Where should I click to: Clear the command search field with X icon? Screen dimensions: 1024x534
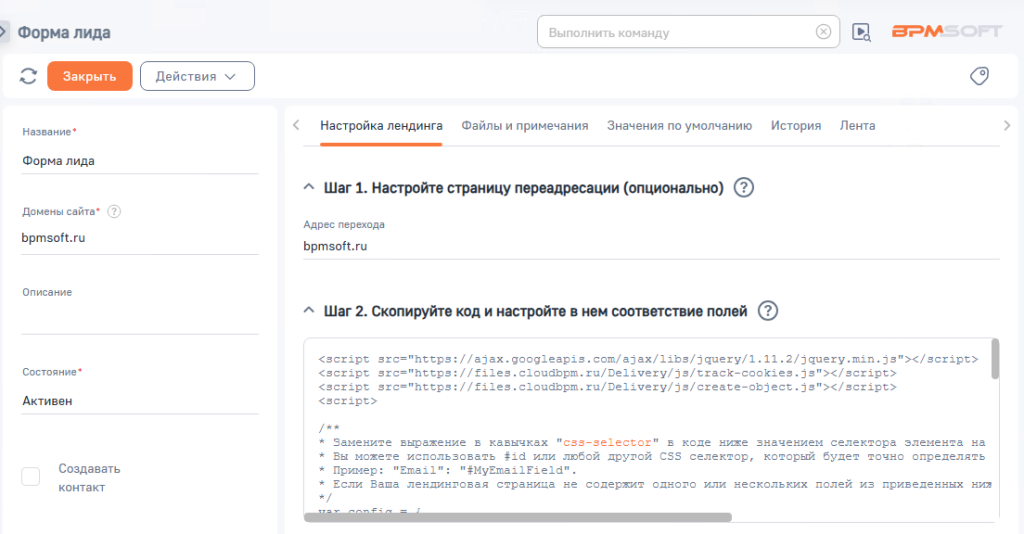pyautogui.click(x=824, y=32)
